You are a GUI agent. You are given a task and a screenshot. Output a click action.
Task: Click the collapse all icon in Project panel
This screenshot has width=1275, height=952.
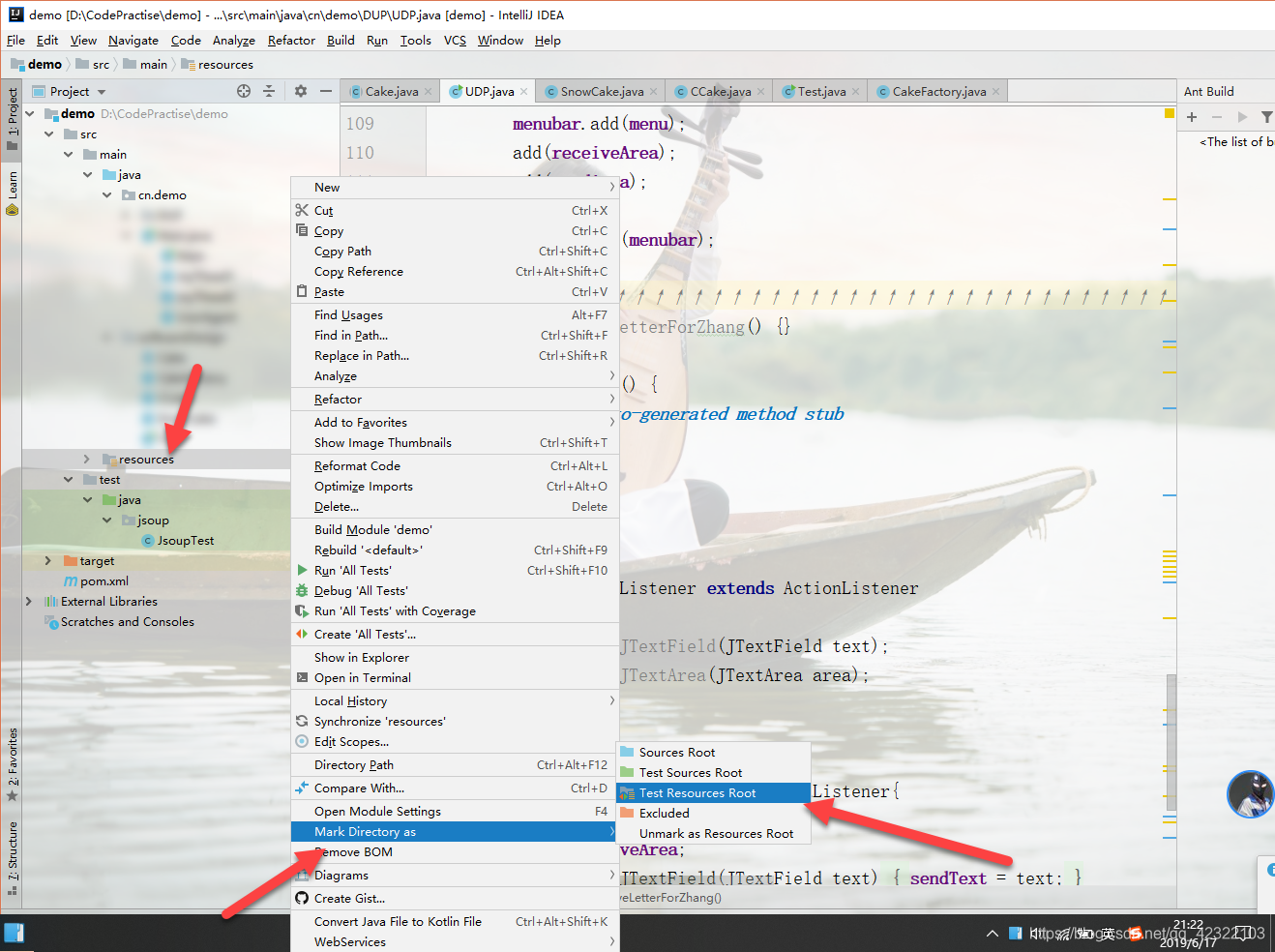[269, 91]
